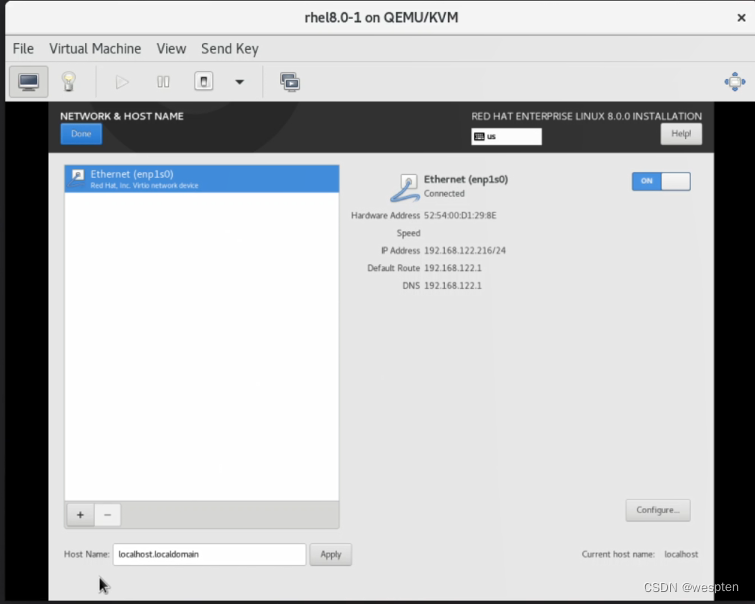Image resolution: width=755 pixels, height=604 pixels.
Task: Open the Configure... dialog
Action: (x=658, y=510)
